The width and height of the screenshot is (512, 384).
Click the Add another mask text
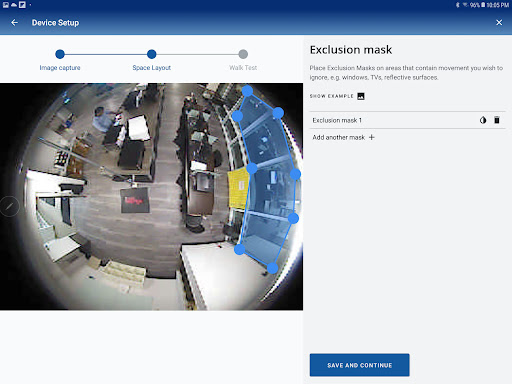338,137
